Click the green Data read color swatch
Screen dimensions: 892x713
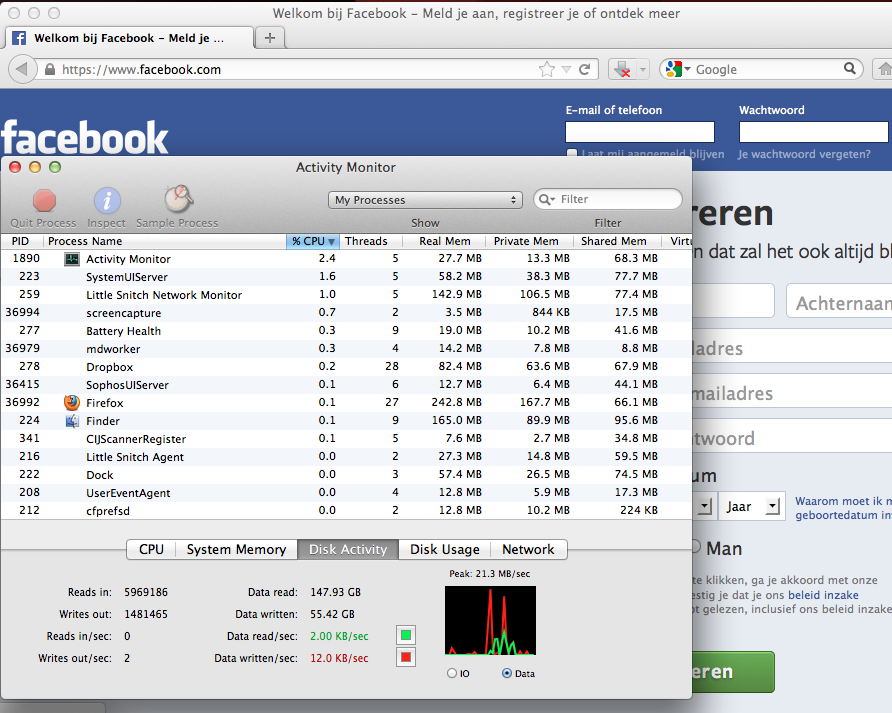pyautogui.click(x=406, y=635)
